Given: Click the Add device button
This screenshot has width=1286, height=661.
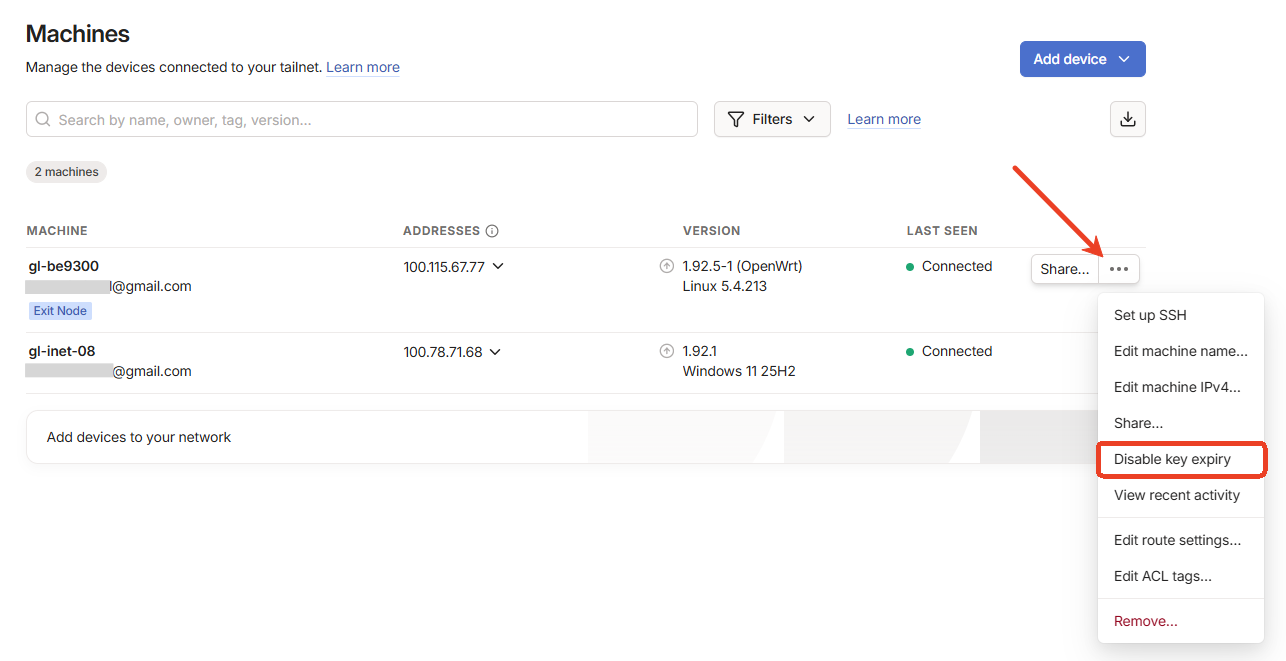Looking at the screenshot, I should (1082, 59).
